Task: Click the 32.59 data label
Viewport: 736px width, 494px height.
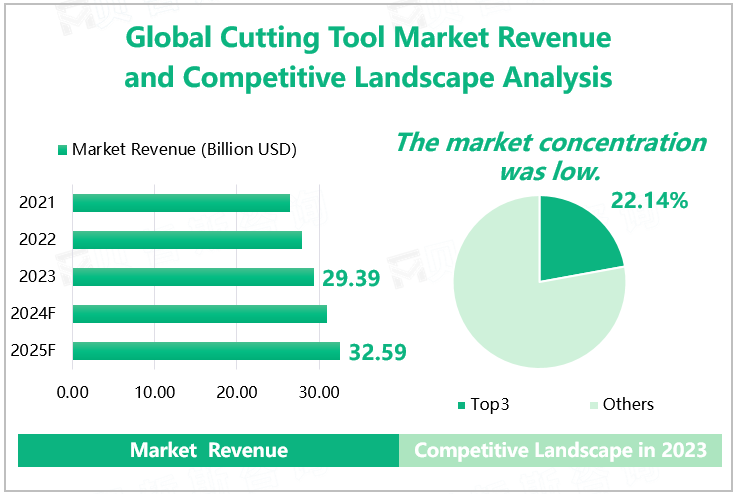Action: [x=376, y=352]
